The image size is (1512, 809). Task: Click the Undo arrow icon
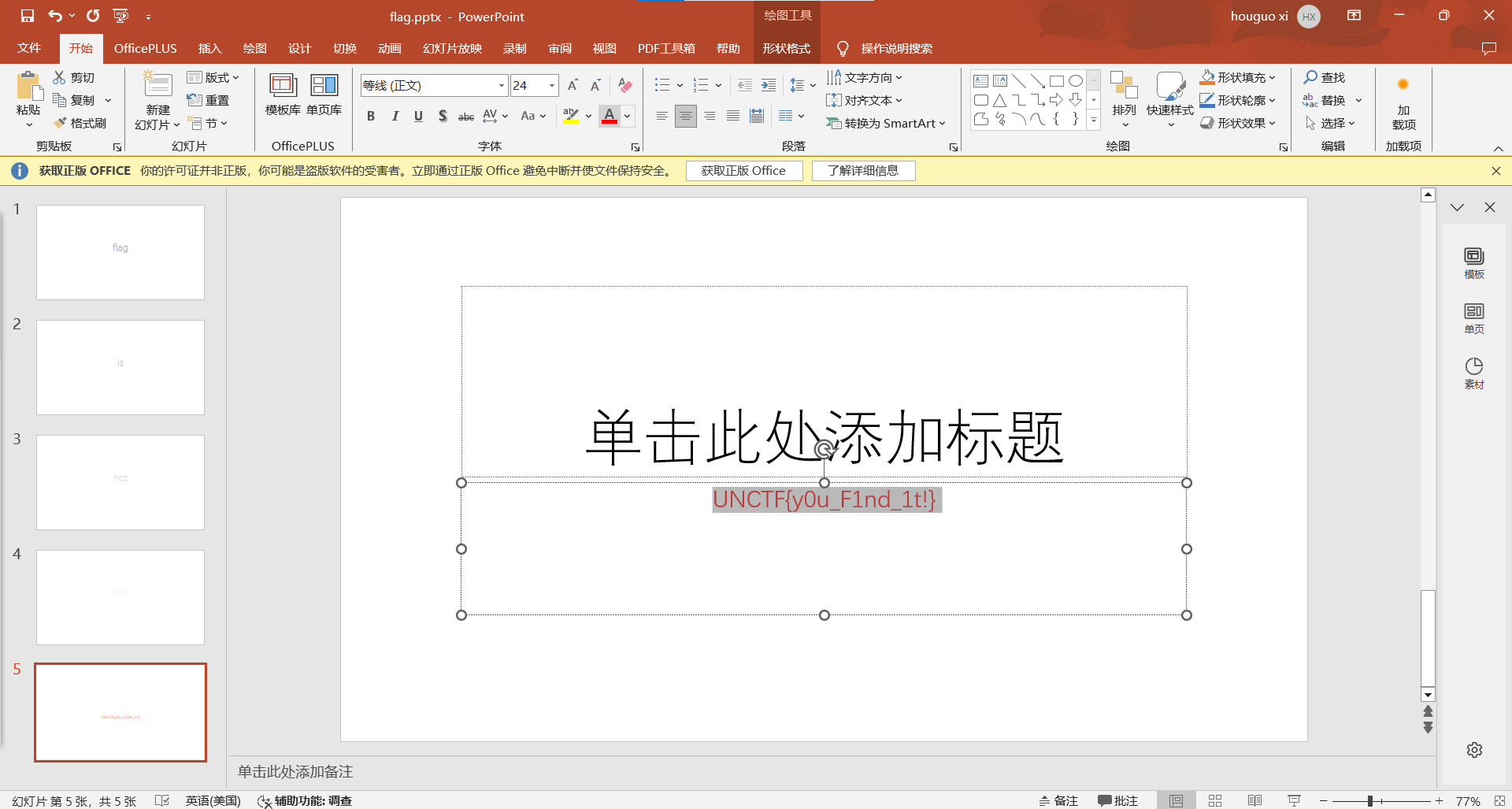(55, 16)
